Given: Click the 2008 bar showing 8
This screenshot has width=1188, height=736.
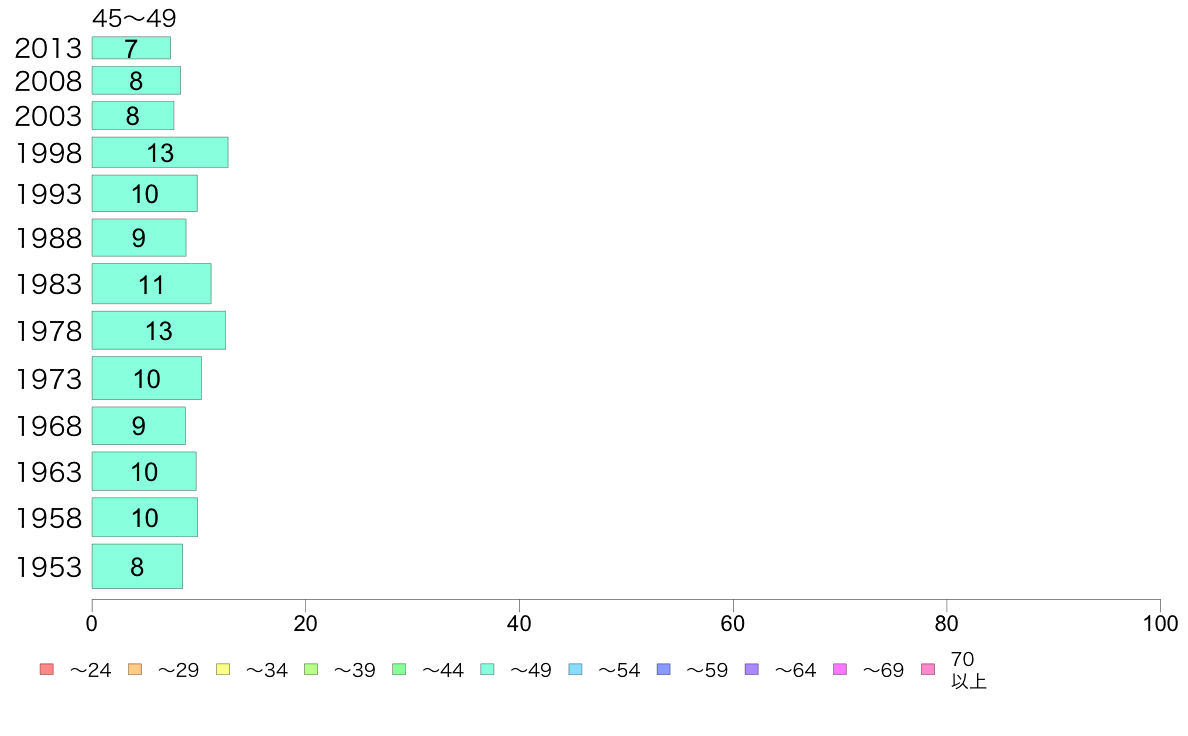Looking at the screenshot, I should [136, 80].
